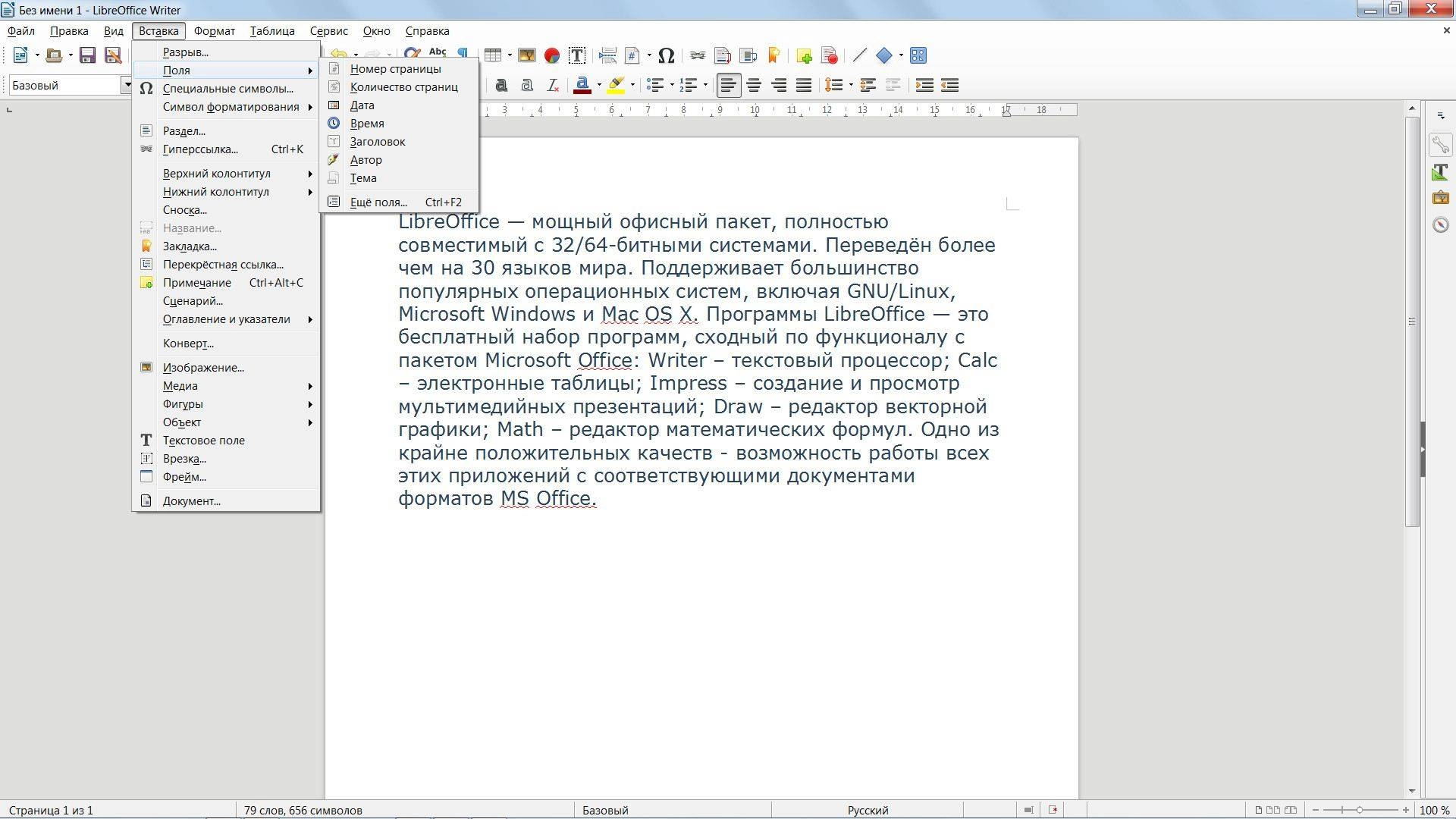The height and width of the screenshot is (819, 1456).
Task: Select single-page view in status bar
Action: click(x=1259, y=810)
